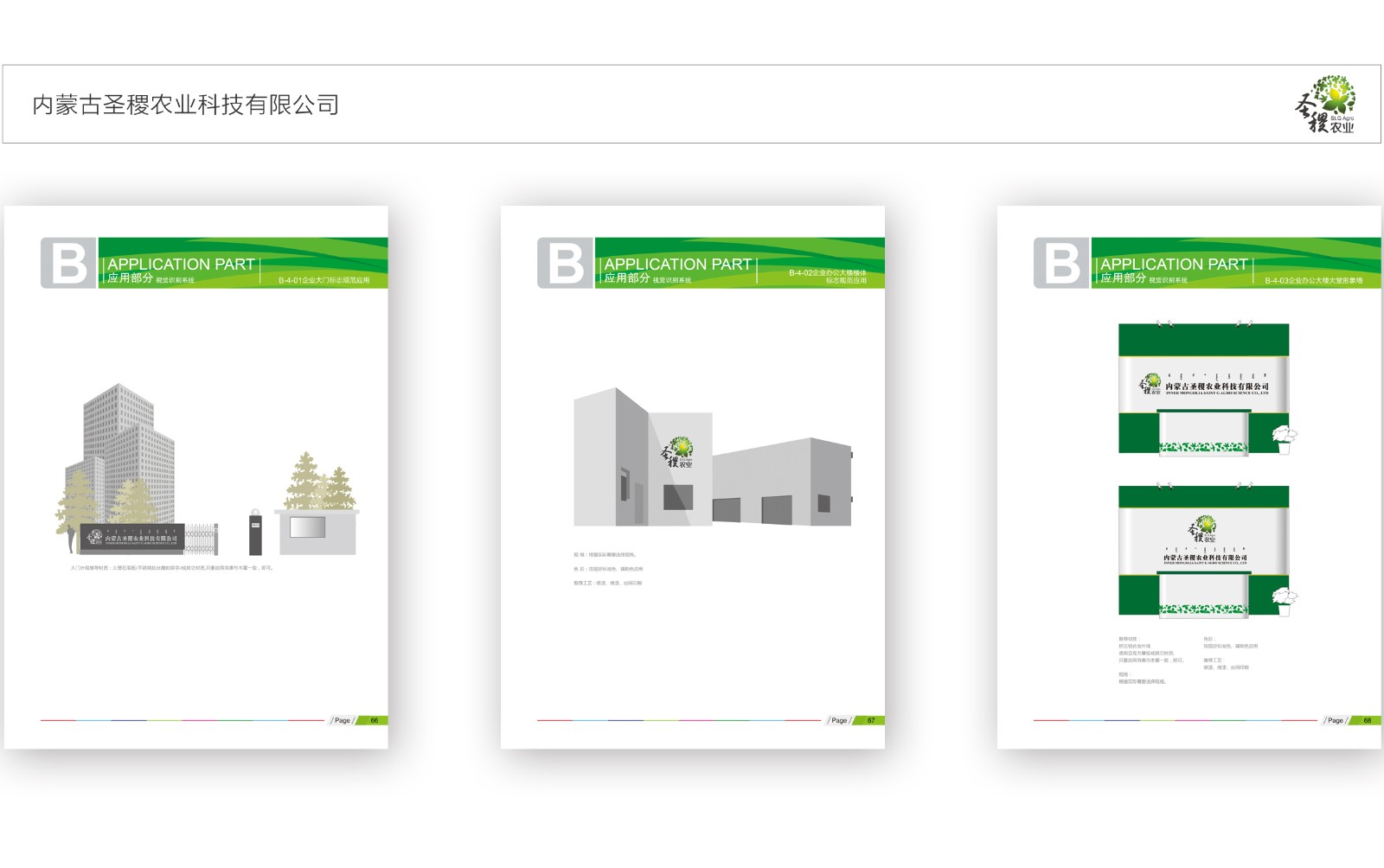Screen dimensions: 1384x868
Task: Select the lower reception wall design
Action: [1203, 551]
